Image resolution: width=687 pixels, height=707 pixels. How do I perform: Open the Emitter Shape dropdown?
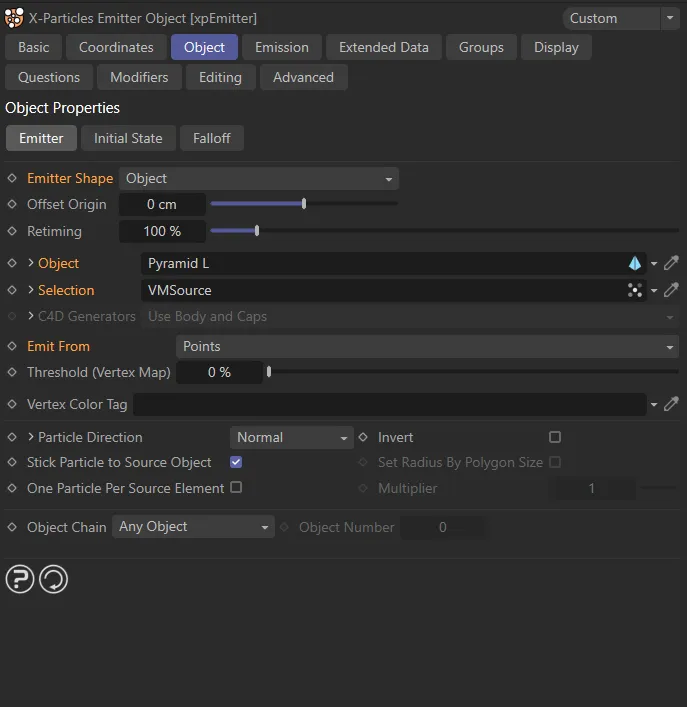[259, 179]
